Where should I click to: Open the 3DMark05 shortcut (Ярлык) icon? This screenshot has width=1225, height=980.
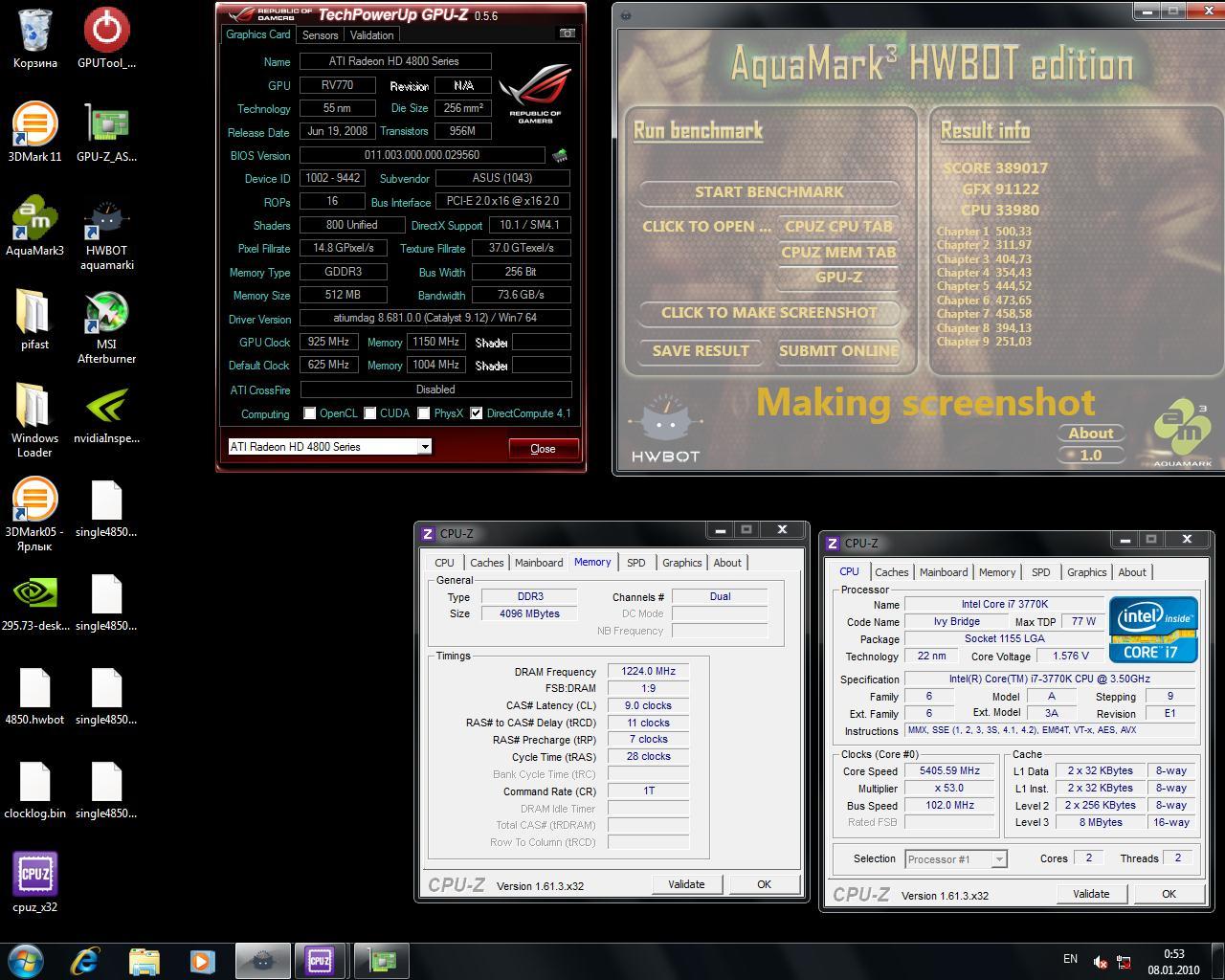point(34,515)
